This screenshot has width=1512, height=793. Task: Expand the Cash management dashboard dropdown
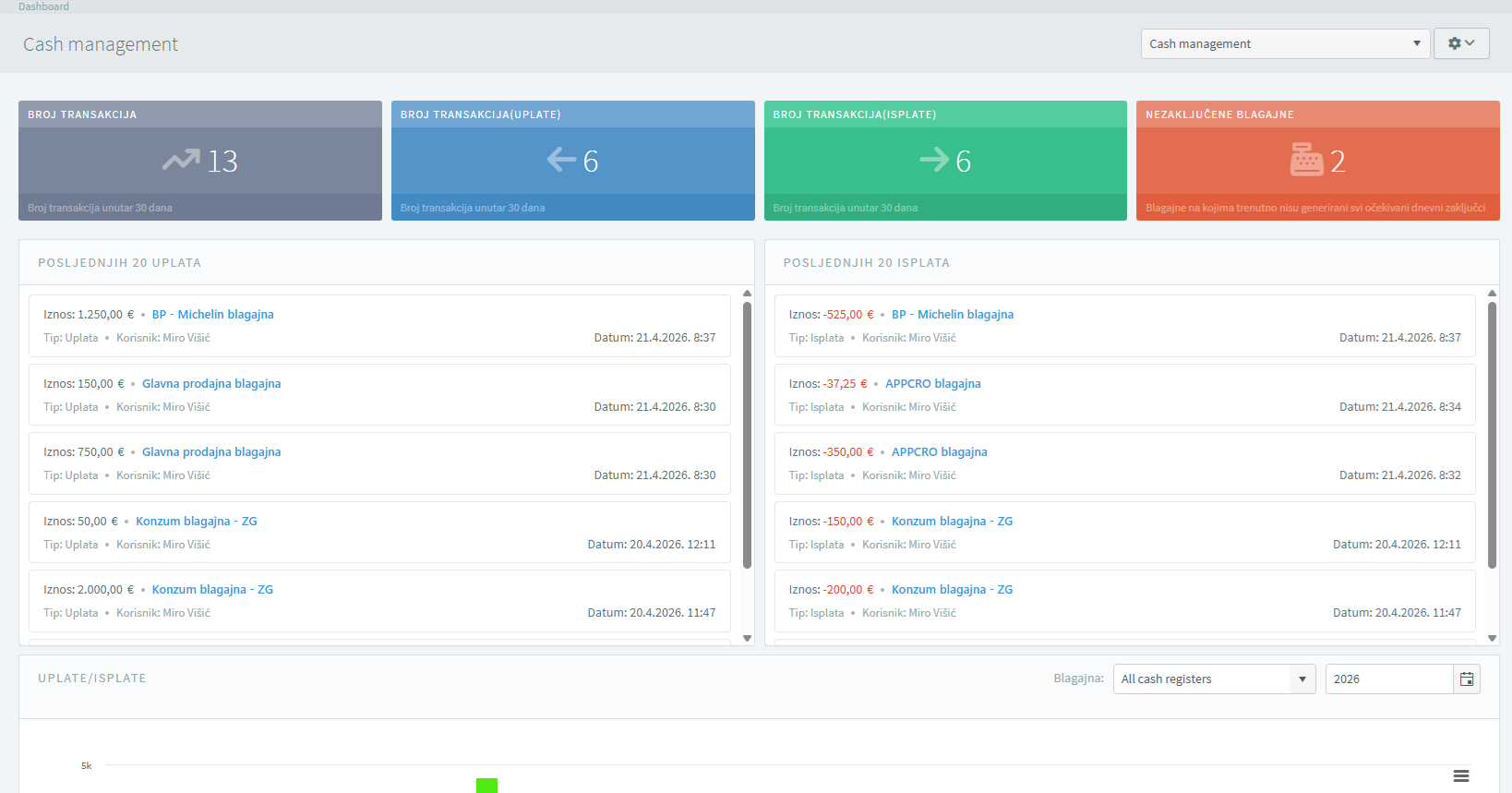point(1284,43)
